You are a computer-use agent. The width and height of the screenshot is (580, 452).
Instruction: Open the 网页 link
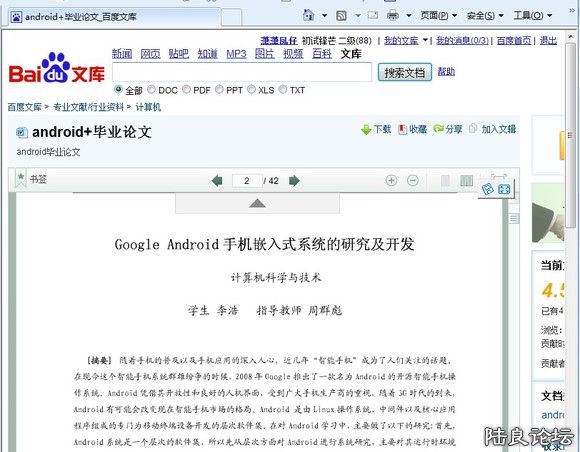(151, 54)
